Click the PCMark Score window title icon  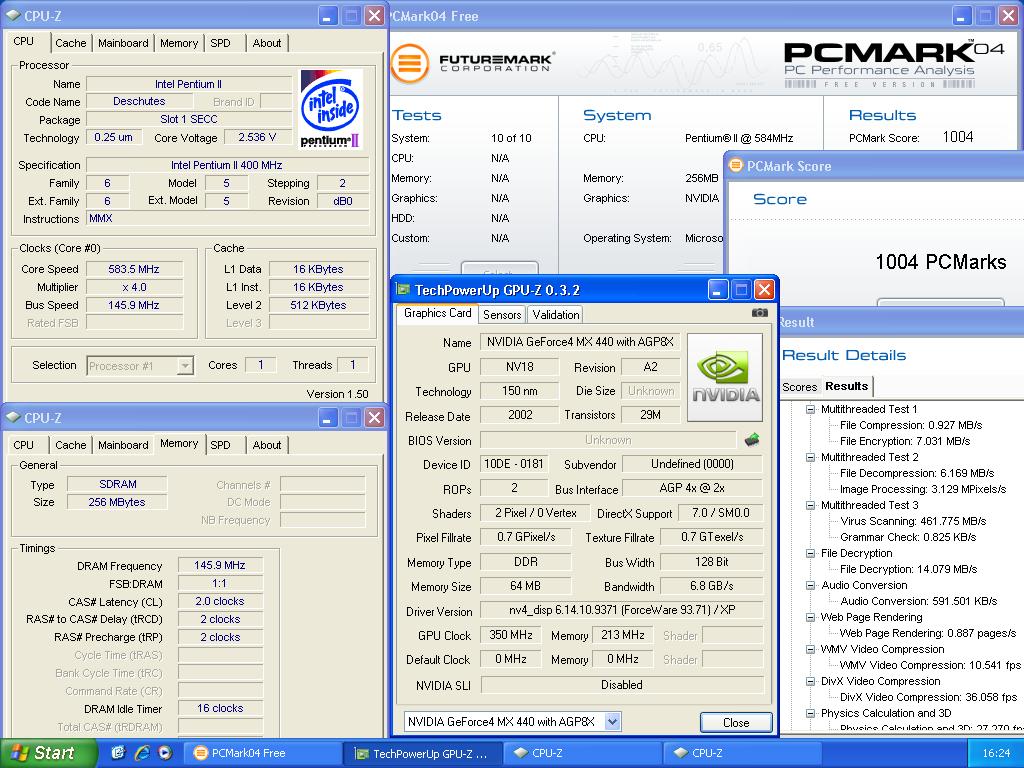point(736,165)
